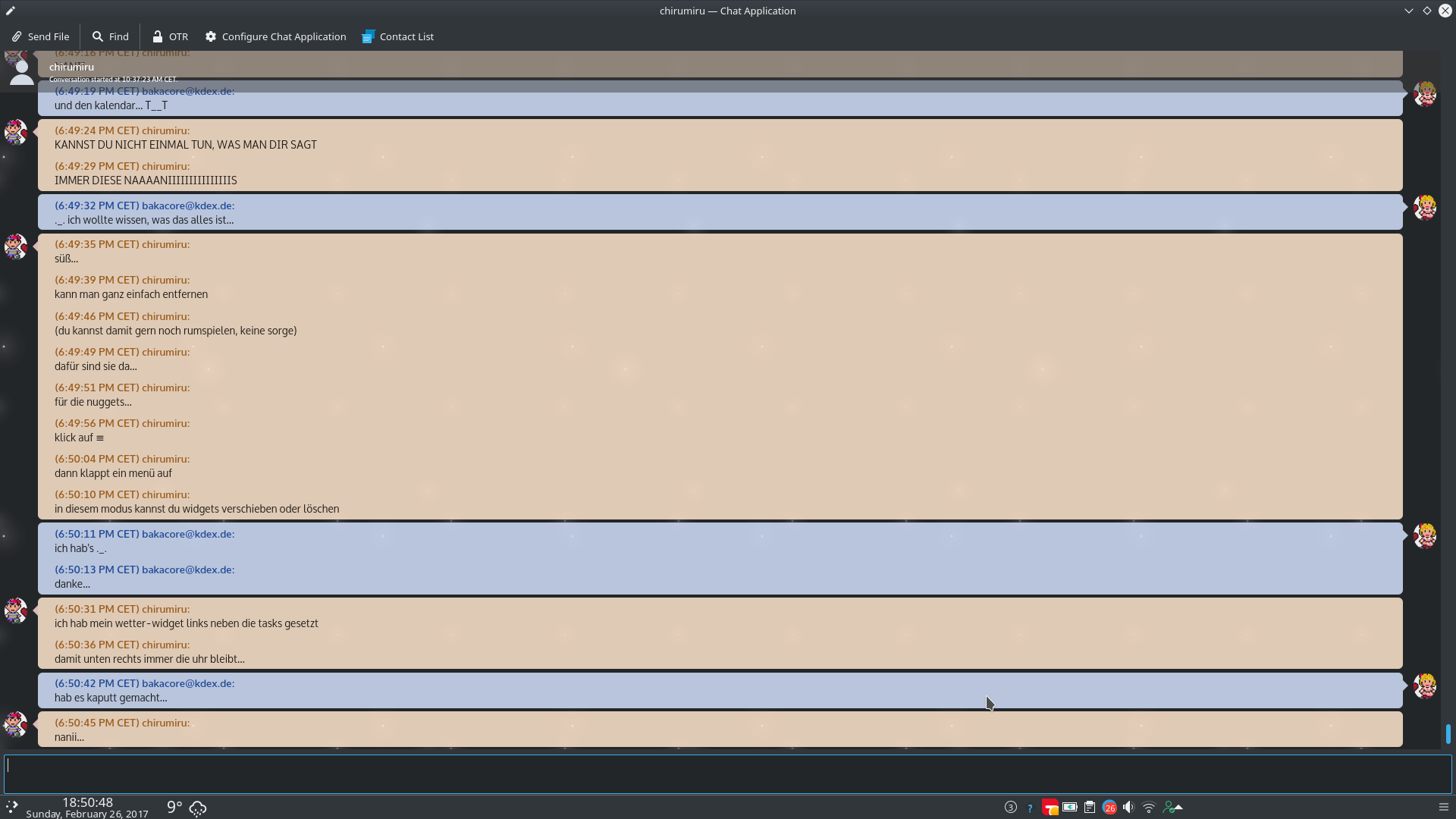Open the volume speaker control

[1128, 807]
